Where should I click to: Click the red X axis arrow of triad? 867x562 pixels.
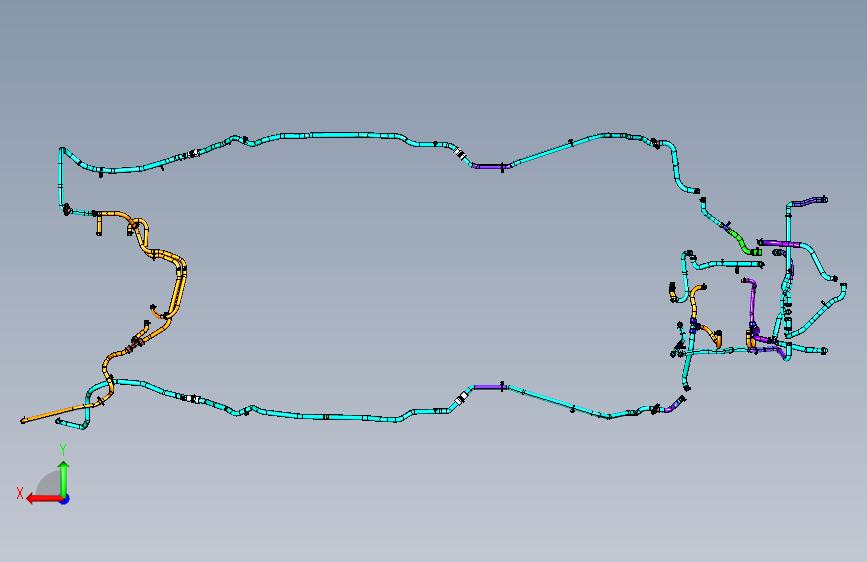[44, 499]
